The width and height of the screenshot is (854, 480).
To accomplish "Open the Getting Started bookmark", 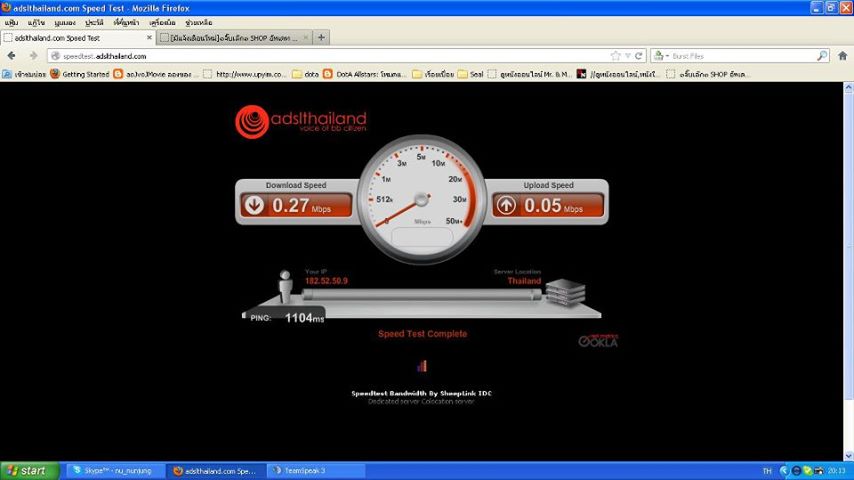I will [80, 74].
